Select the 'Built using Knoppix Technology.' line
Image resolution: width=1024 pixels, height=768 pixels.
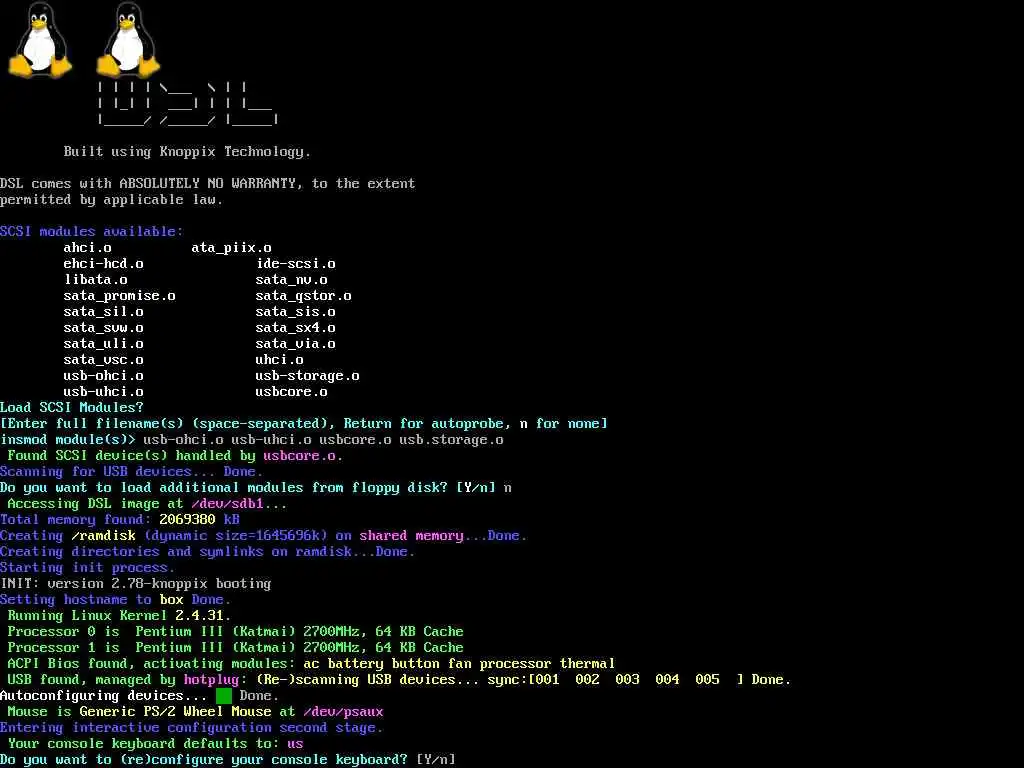187,152
